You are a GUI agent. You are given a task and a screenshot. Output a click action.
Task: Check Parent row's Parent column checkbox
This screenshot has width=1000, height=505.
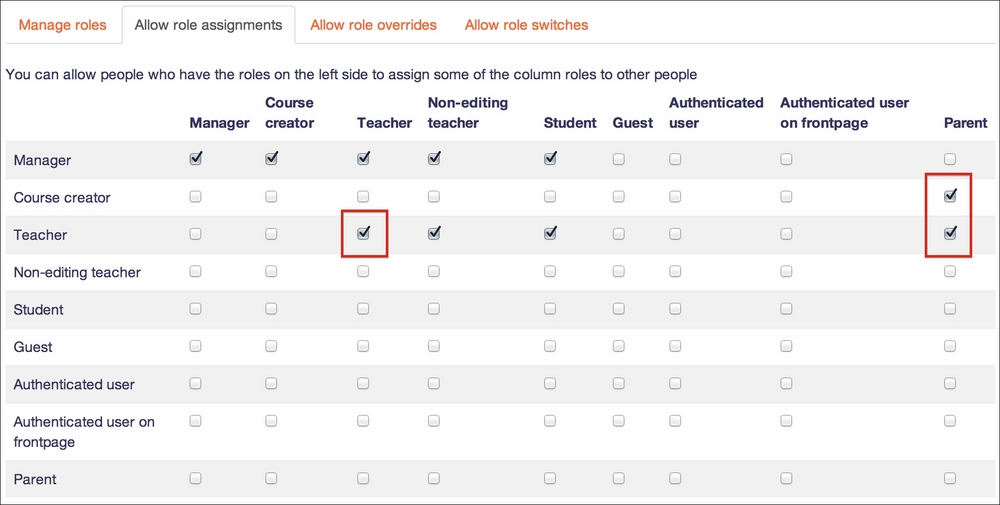click(950, 478)
